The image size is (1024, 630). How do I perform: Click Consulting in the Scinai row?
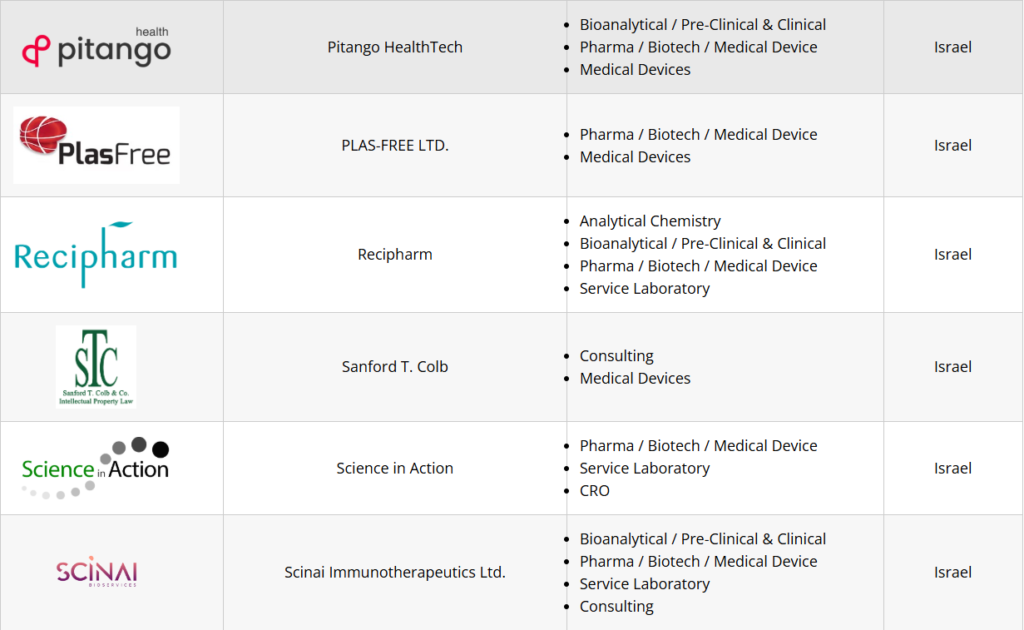click(x=616, y=607)
